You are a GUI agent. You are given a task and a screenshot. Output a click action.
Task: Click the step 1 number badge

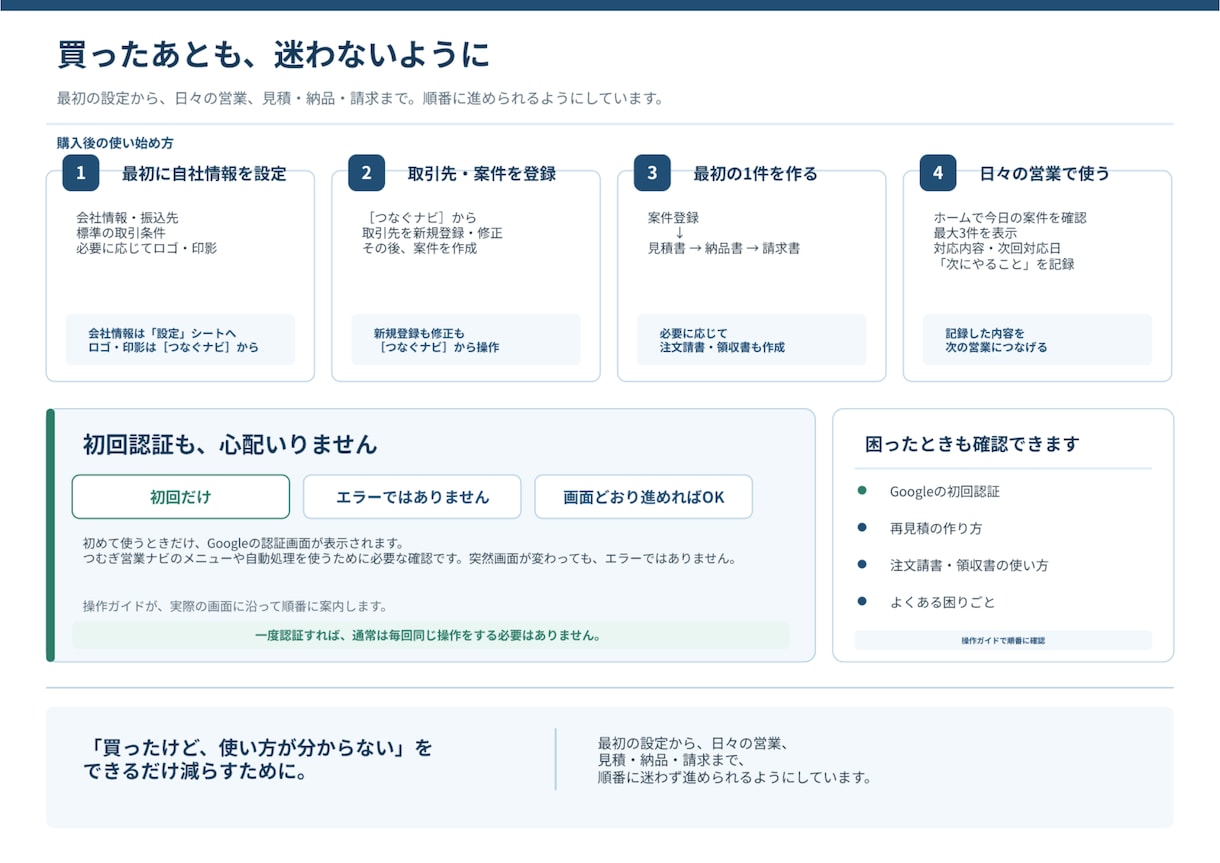[x=80, y=173]
